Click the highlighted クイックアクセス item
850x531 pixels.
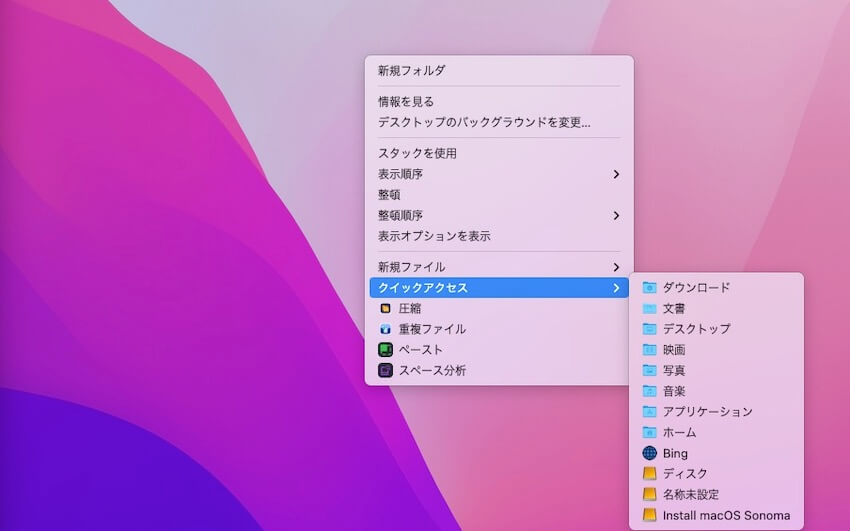[x=422, y=288]
